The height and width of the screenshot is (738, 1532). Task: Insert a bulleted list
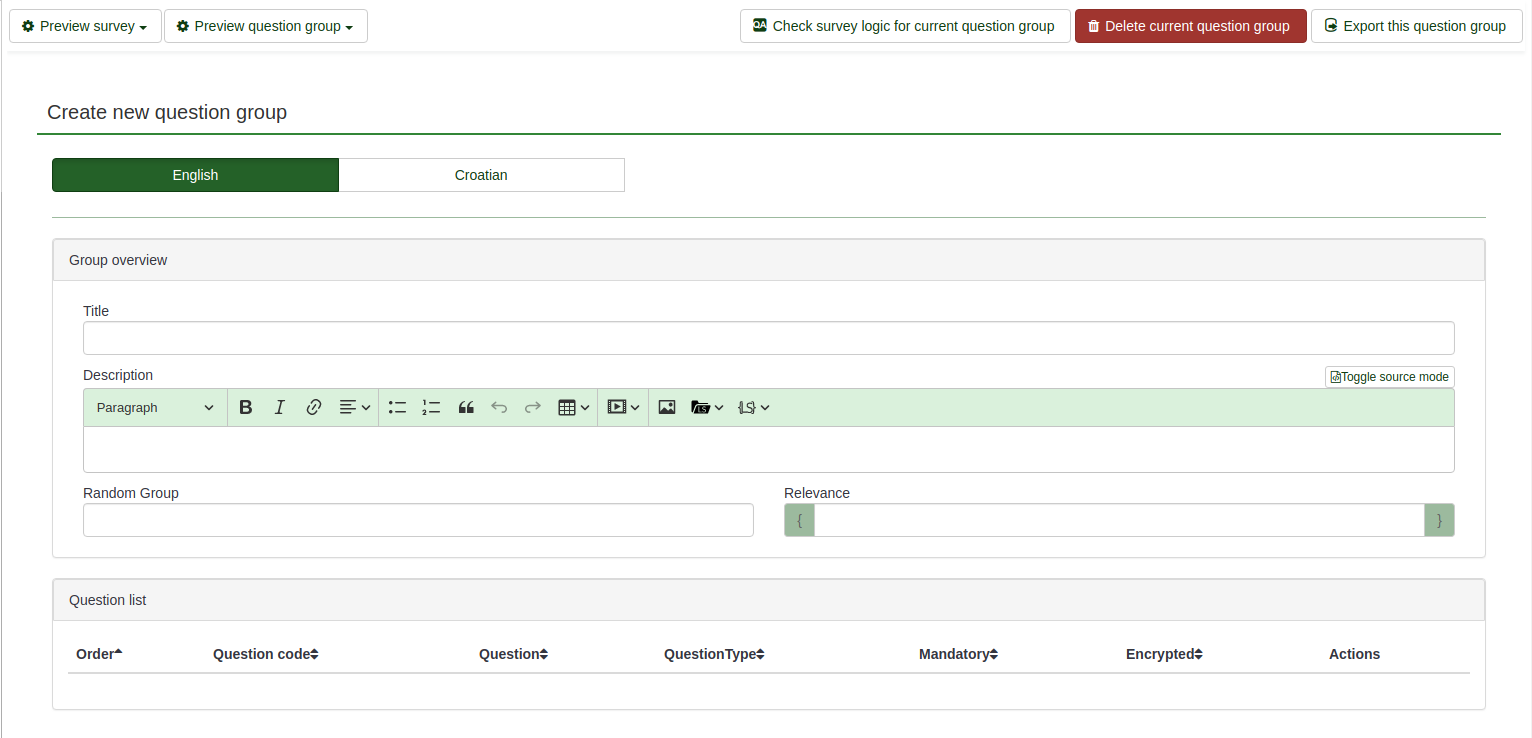(x=397, y=407)
